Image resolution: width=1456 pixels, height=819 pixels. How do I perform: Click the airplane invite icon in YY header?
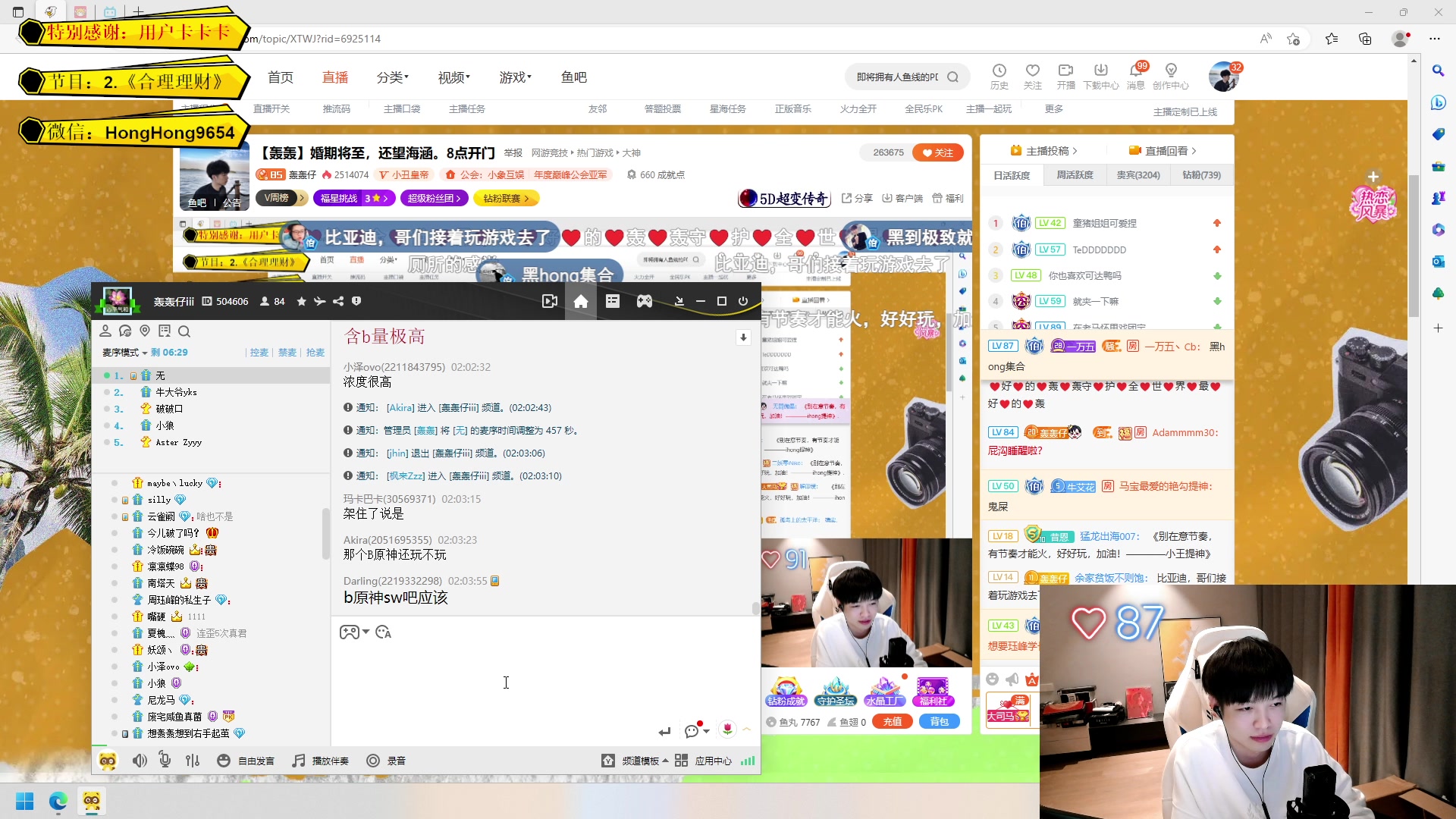[x=320, y=301]
